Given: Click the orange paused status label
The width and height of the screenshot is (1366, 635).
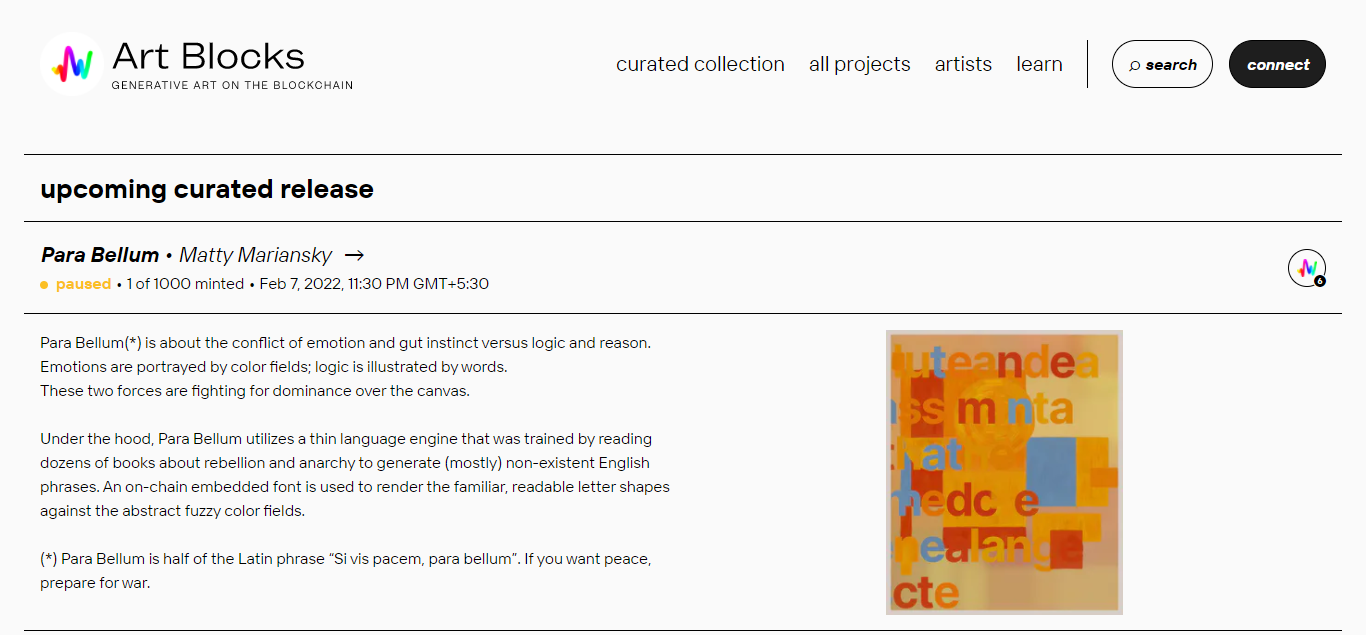Looking at the screenshot, I should 83,284.
